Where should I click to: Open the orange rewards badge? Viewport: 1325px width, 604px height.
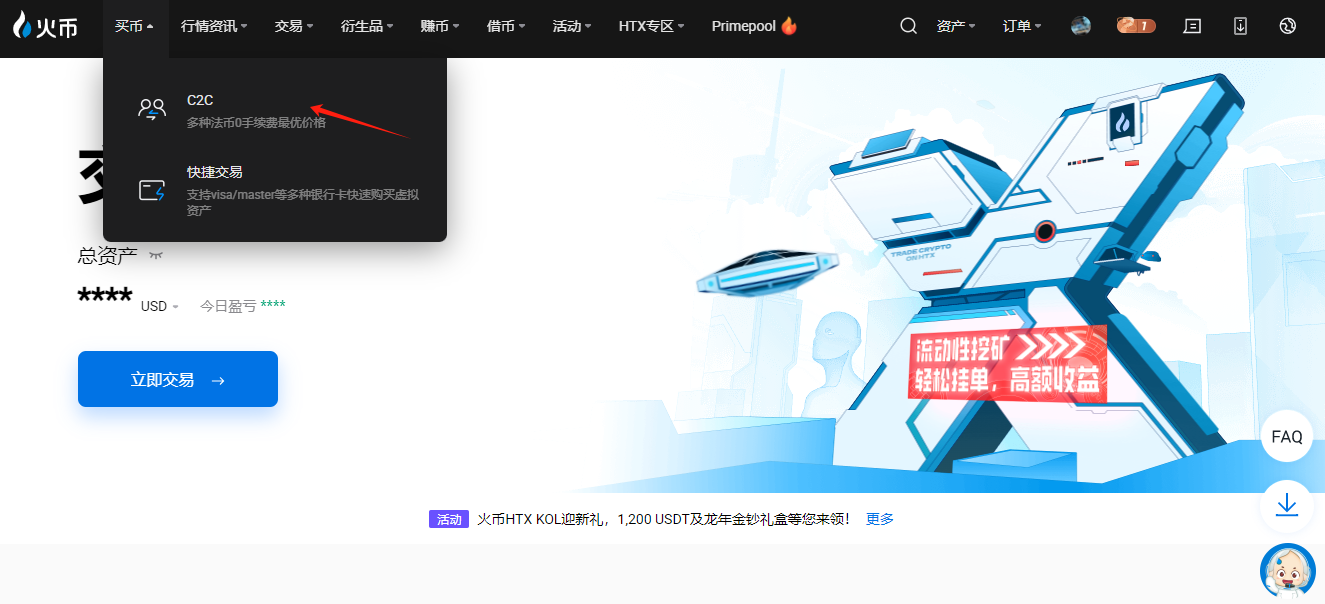point(1136,27)
